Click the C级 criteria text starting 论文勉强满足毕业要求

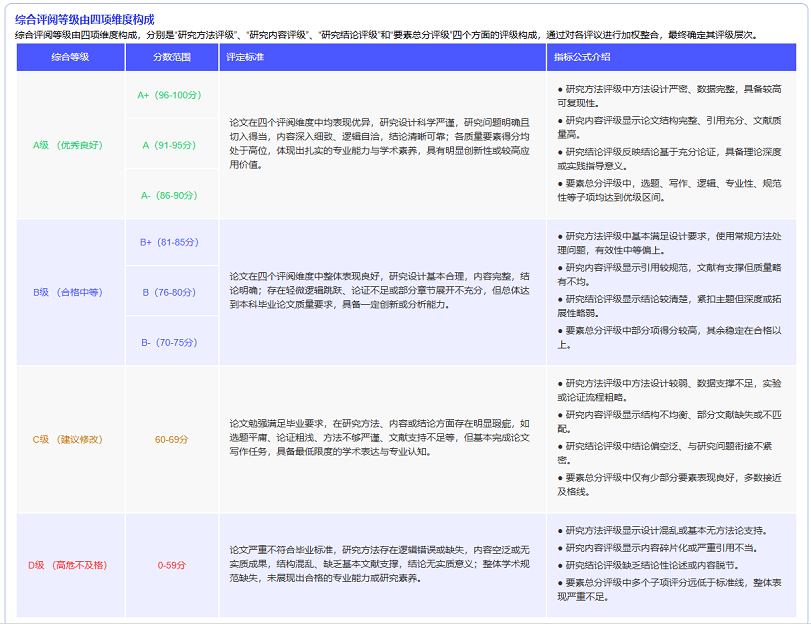[x=380, y=437]
